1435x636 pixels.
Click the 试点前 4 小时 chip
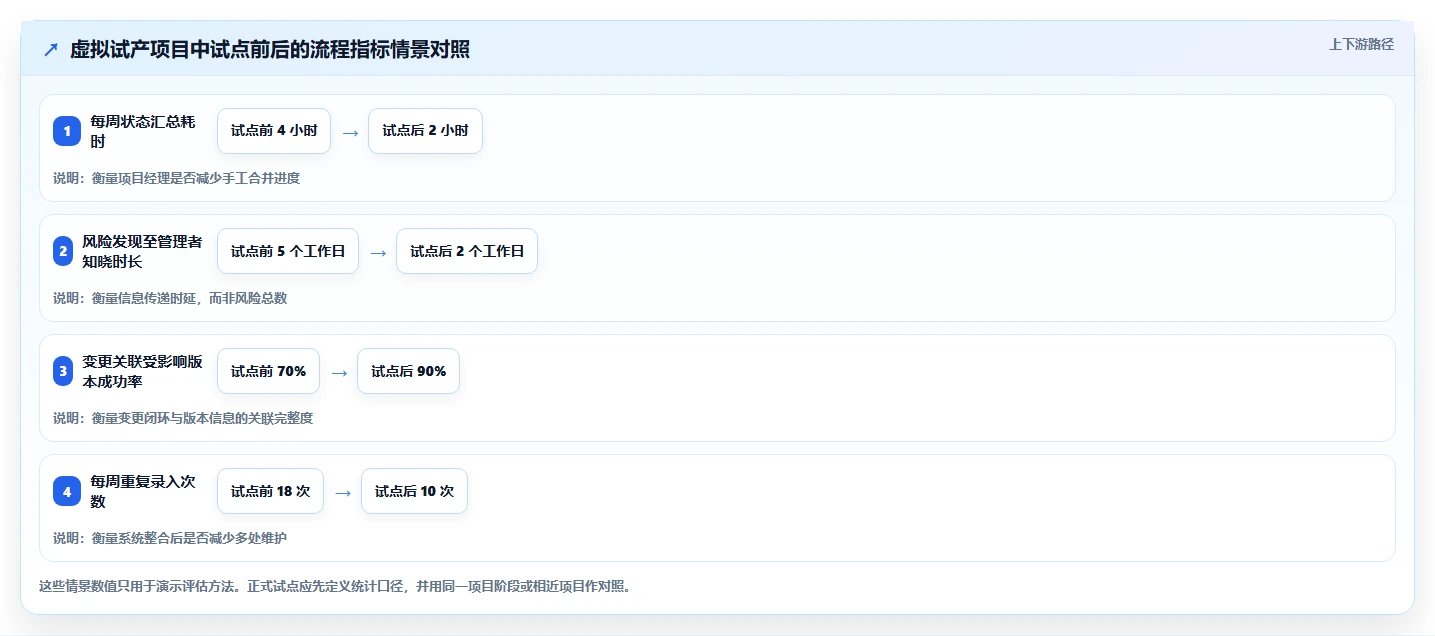[x=274, y=131]
